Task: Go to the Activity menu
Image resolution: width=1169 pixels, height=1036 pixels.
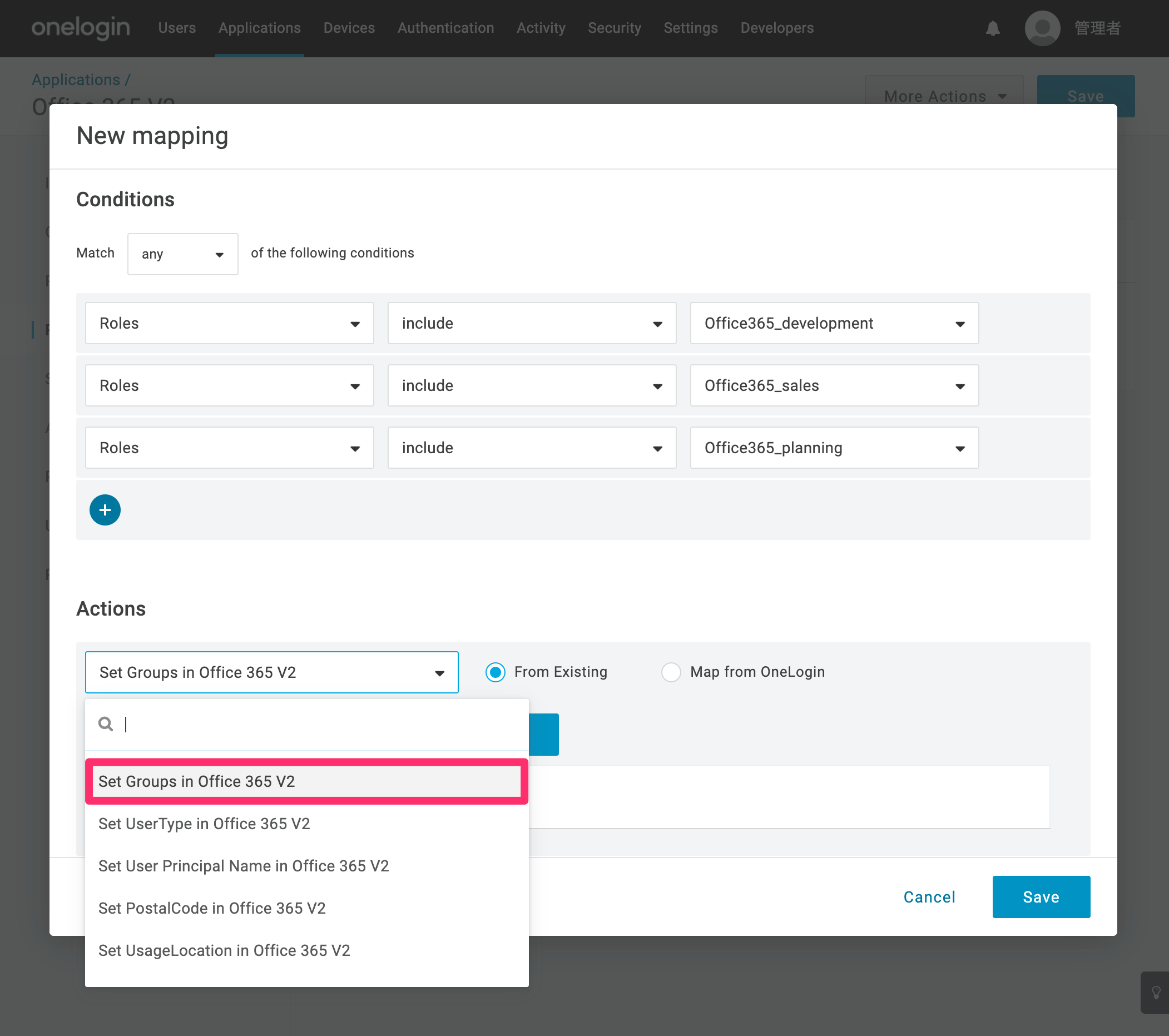Action: [x=541, y=28]
